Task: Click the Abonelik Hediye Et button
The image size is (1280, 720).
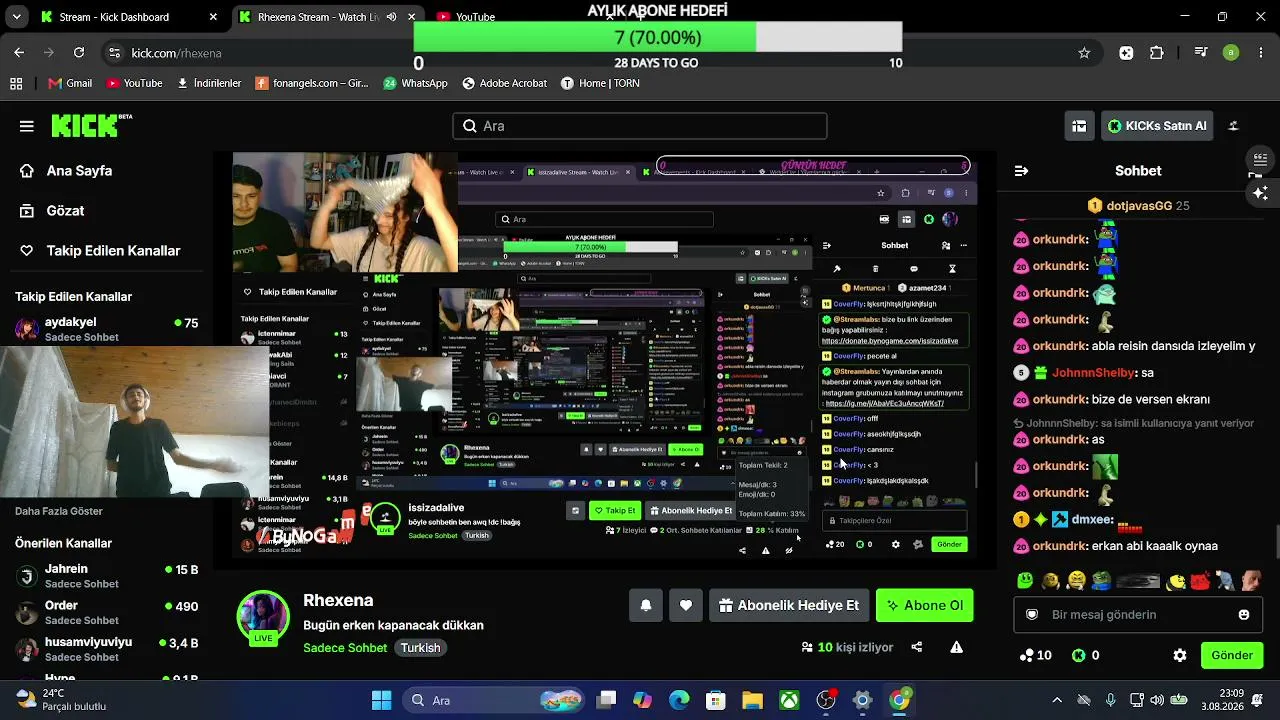Action: (790, 605)
